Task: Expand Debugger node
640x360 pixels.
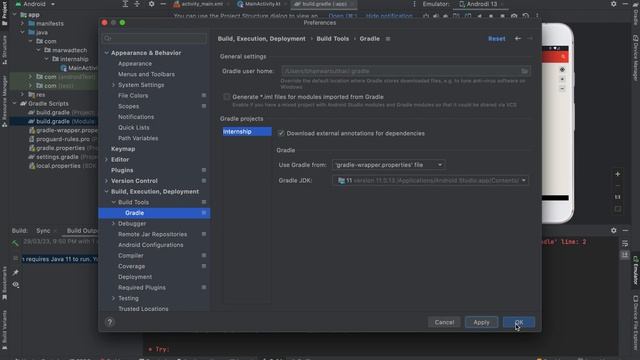Action: tap(113, 224)
